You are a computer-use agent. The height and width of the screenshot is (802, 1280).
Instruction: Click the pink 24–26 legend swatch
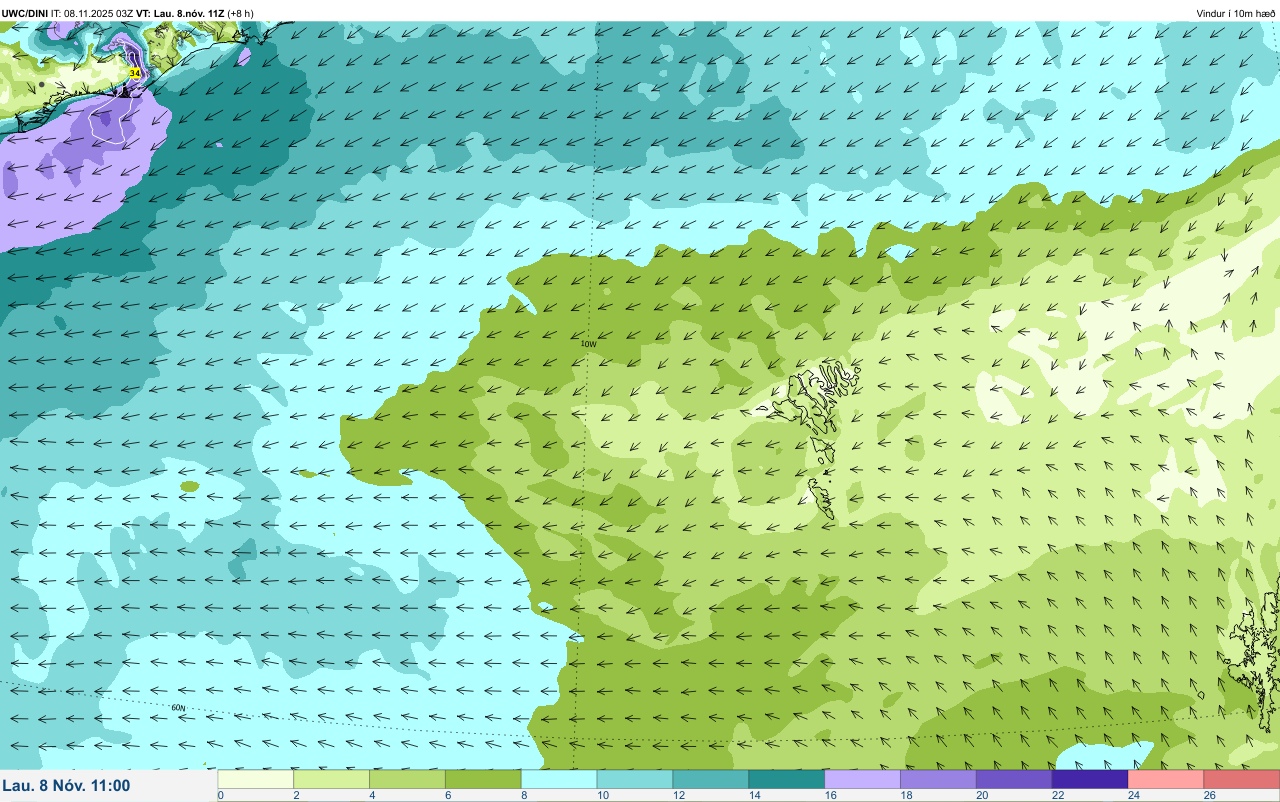[1167, 779]
